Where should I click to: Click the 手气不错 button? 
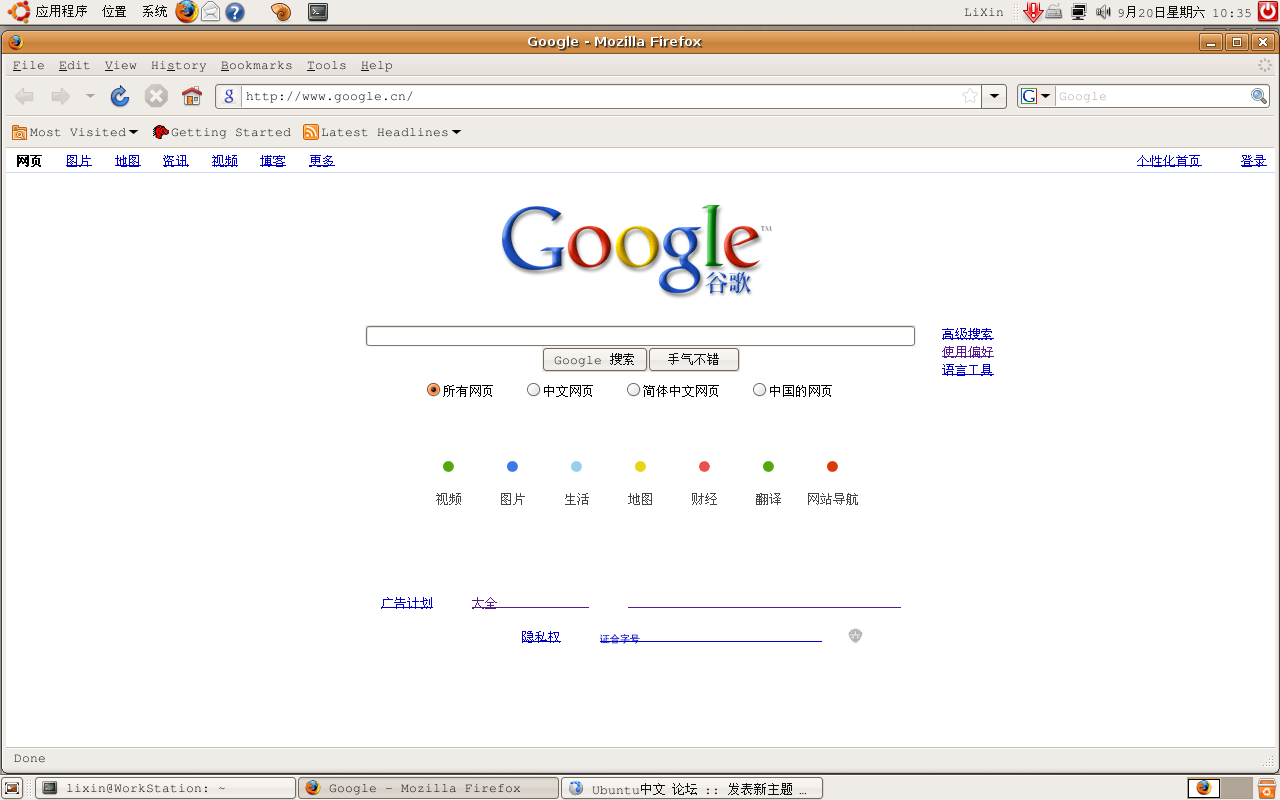(x=693, y=359)
